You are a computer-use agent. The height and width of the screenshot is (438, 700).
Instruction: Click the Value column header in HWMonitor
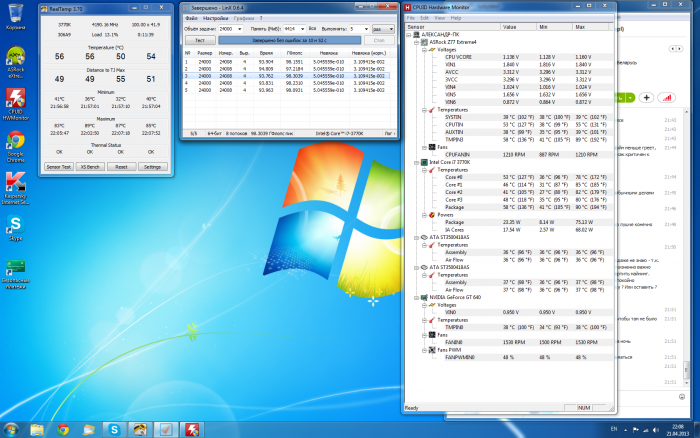coord(518,27)
